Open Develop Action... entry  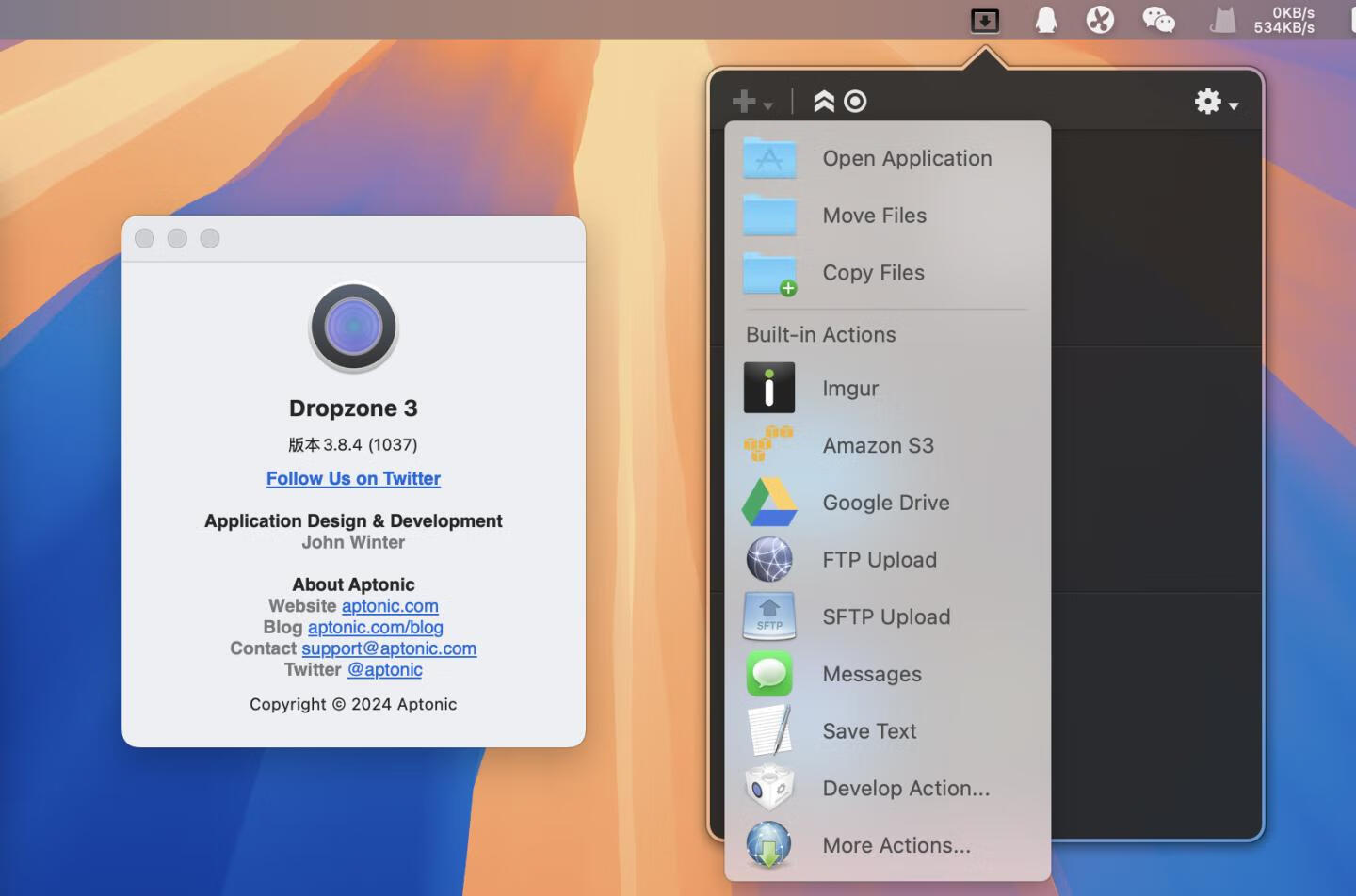pos(887,789)
